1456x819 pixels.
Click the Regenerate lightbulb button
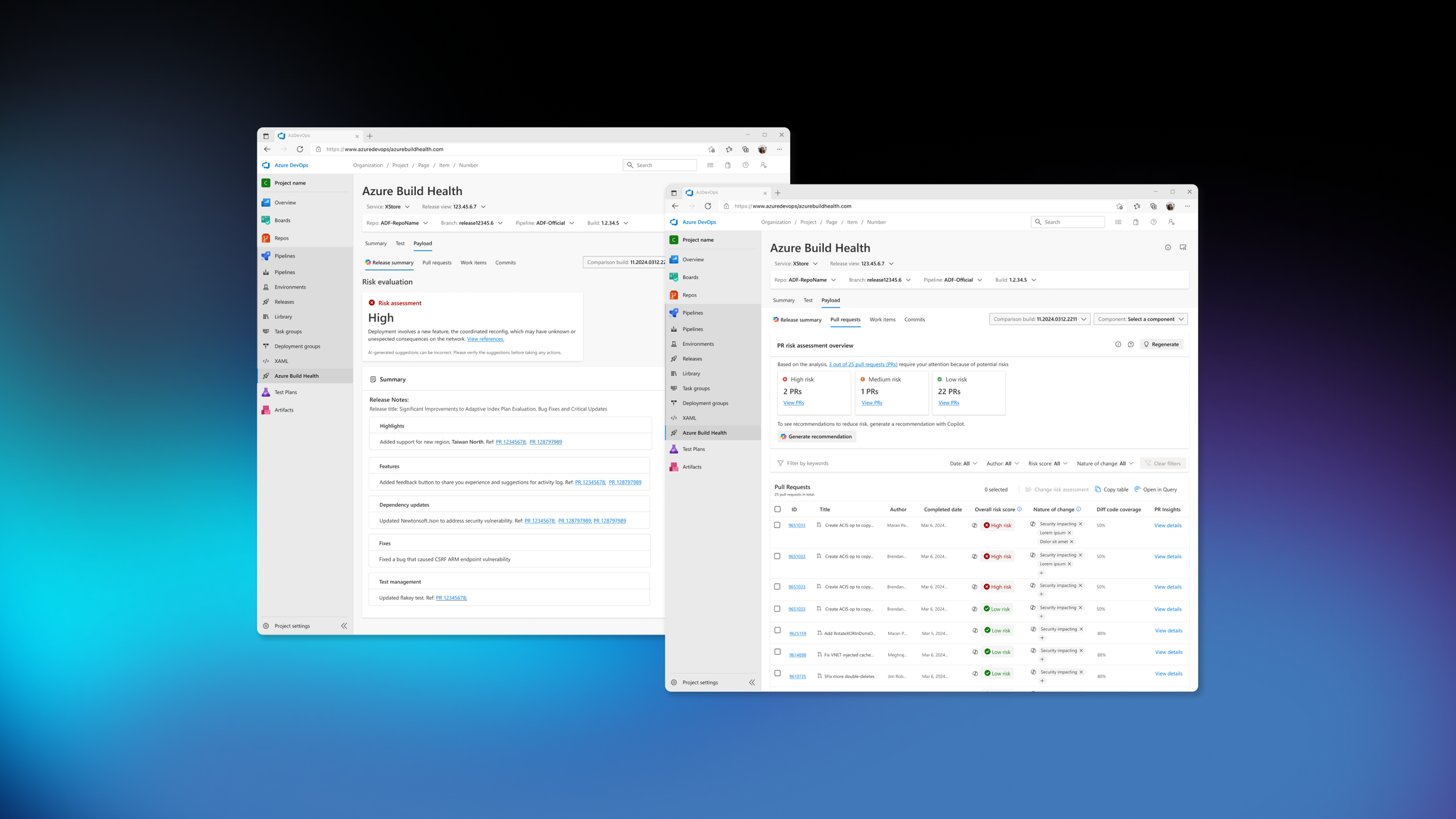1161,344
